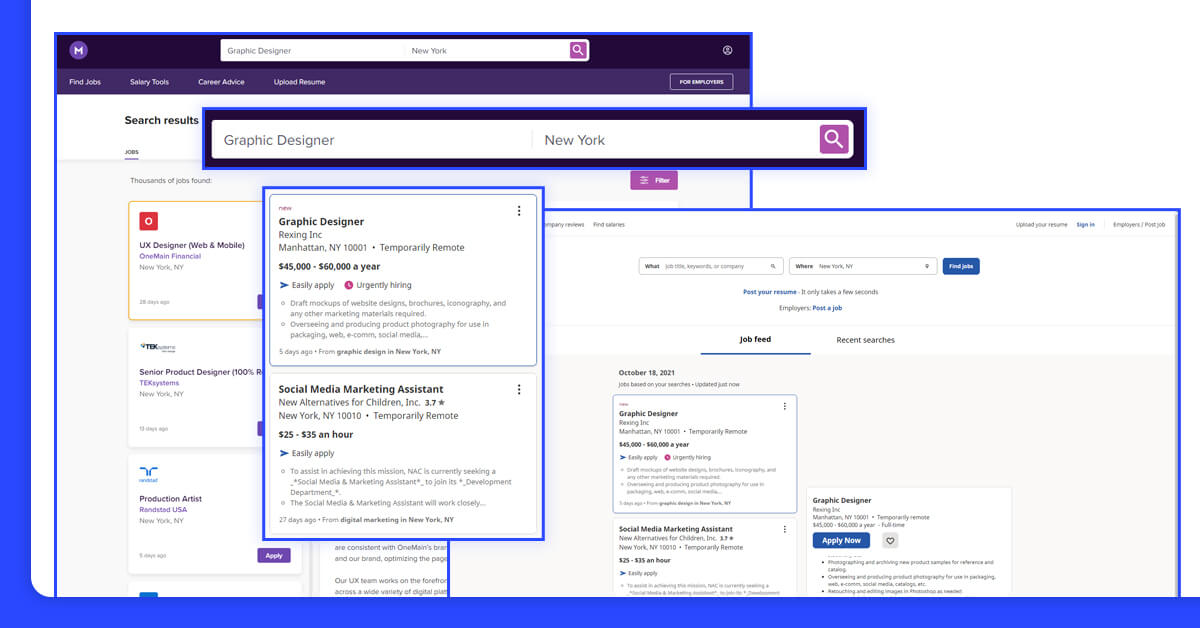Open the Senior Product Designer job card
Screen dimensions: 1200x628
(199, 371)
